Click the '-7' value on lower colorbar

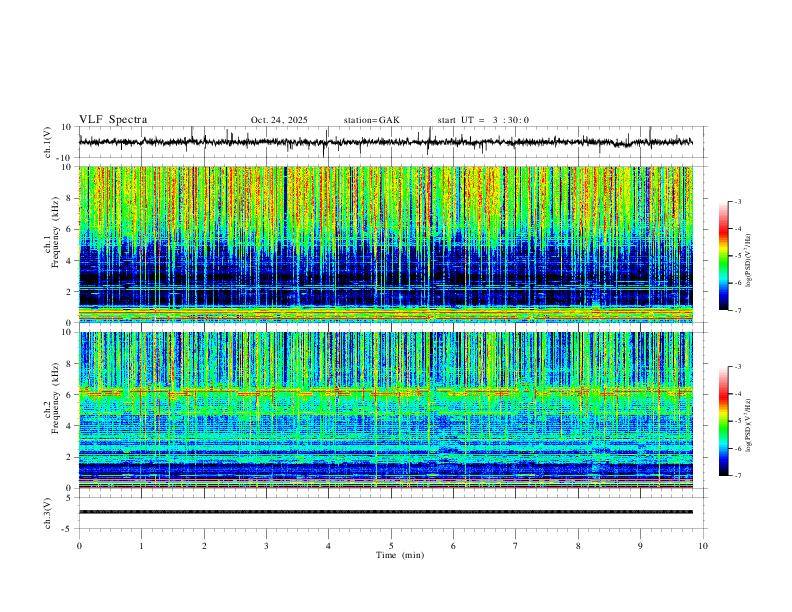tap(737, 476)
